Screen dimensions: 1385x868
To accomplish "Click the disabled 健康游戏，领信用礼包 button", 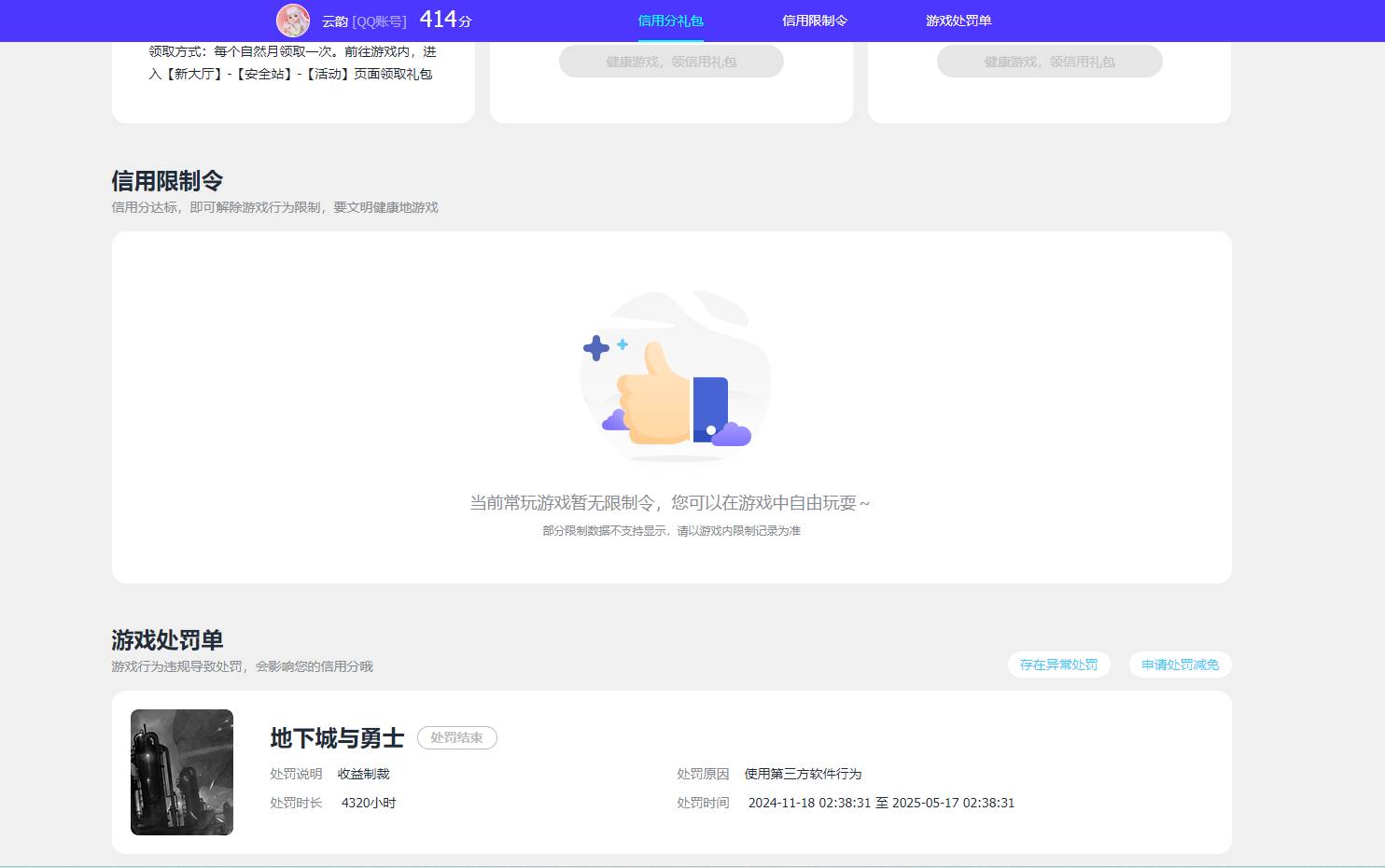I will tap(671, 61).
